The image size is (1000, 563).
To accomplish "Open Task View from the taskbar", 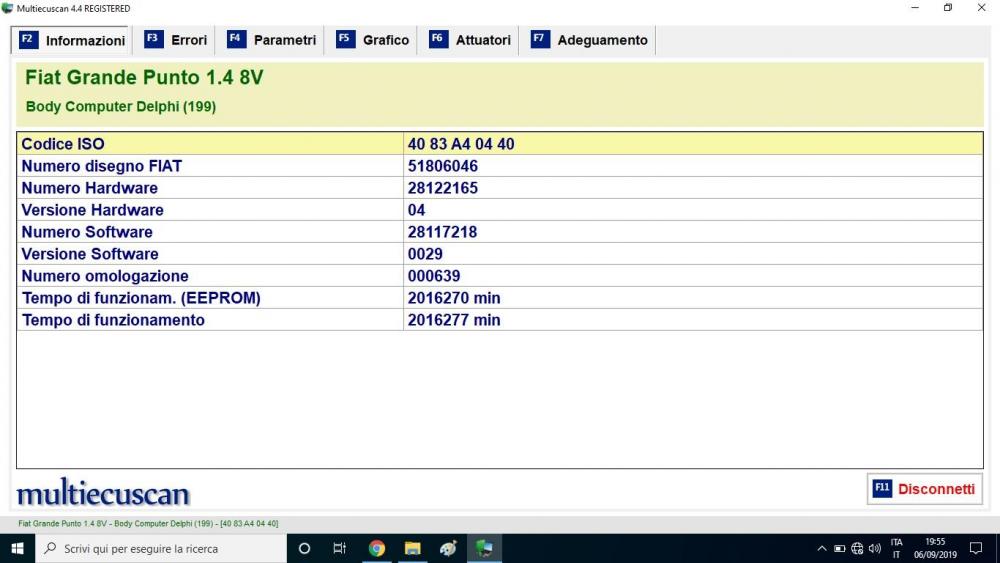I will 340,548.
